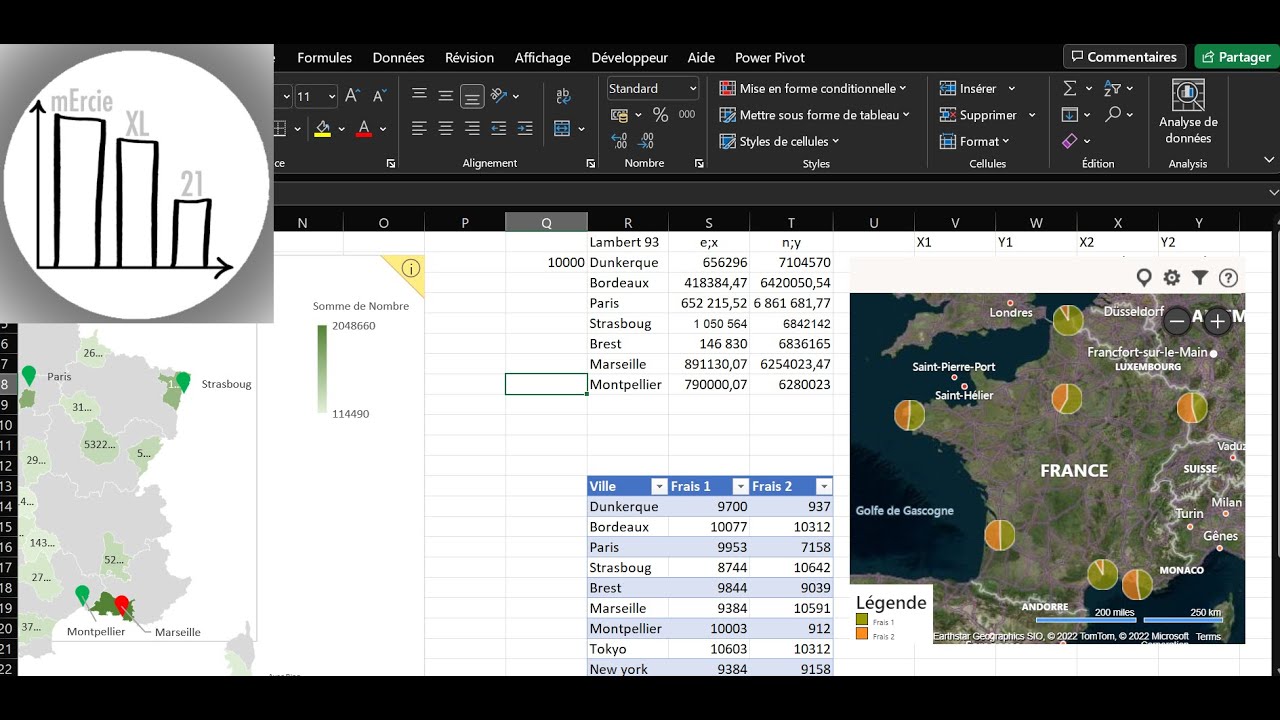This screenshot has height=720, width=1280.
Task: Click the Supprimer cells button
Action: tap(977, 115)
